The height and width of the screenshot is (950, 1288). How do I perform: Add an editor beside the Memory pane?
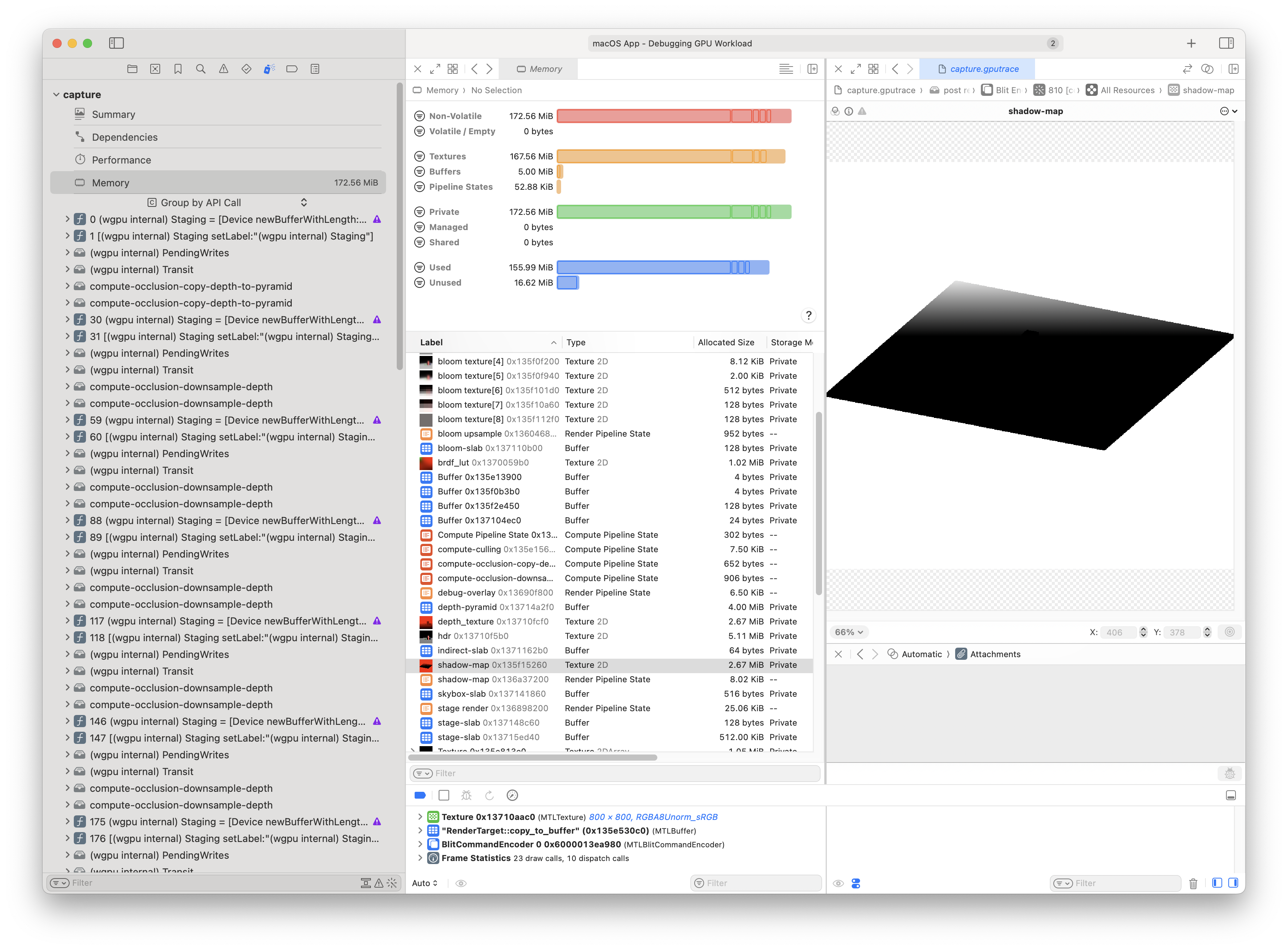pos(813,69)
